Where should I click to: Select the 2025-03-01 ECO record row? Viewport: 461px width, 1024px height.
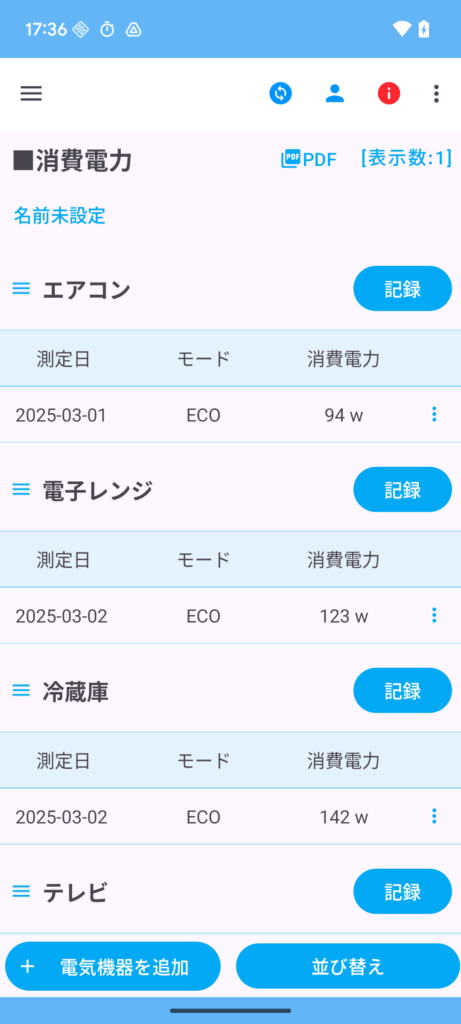tap(230, 415)
